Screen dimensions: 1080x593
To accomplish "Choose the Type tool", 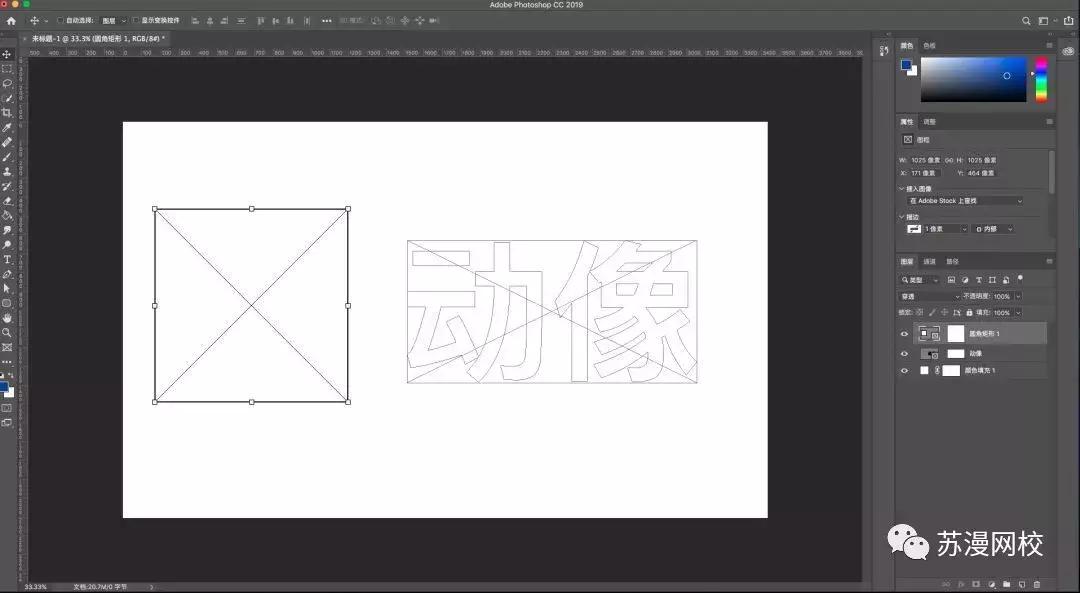I will click(x=7, y=259).
